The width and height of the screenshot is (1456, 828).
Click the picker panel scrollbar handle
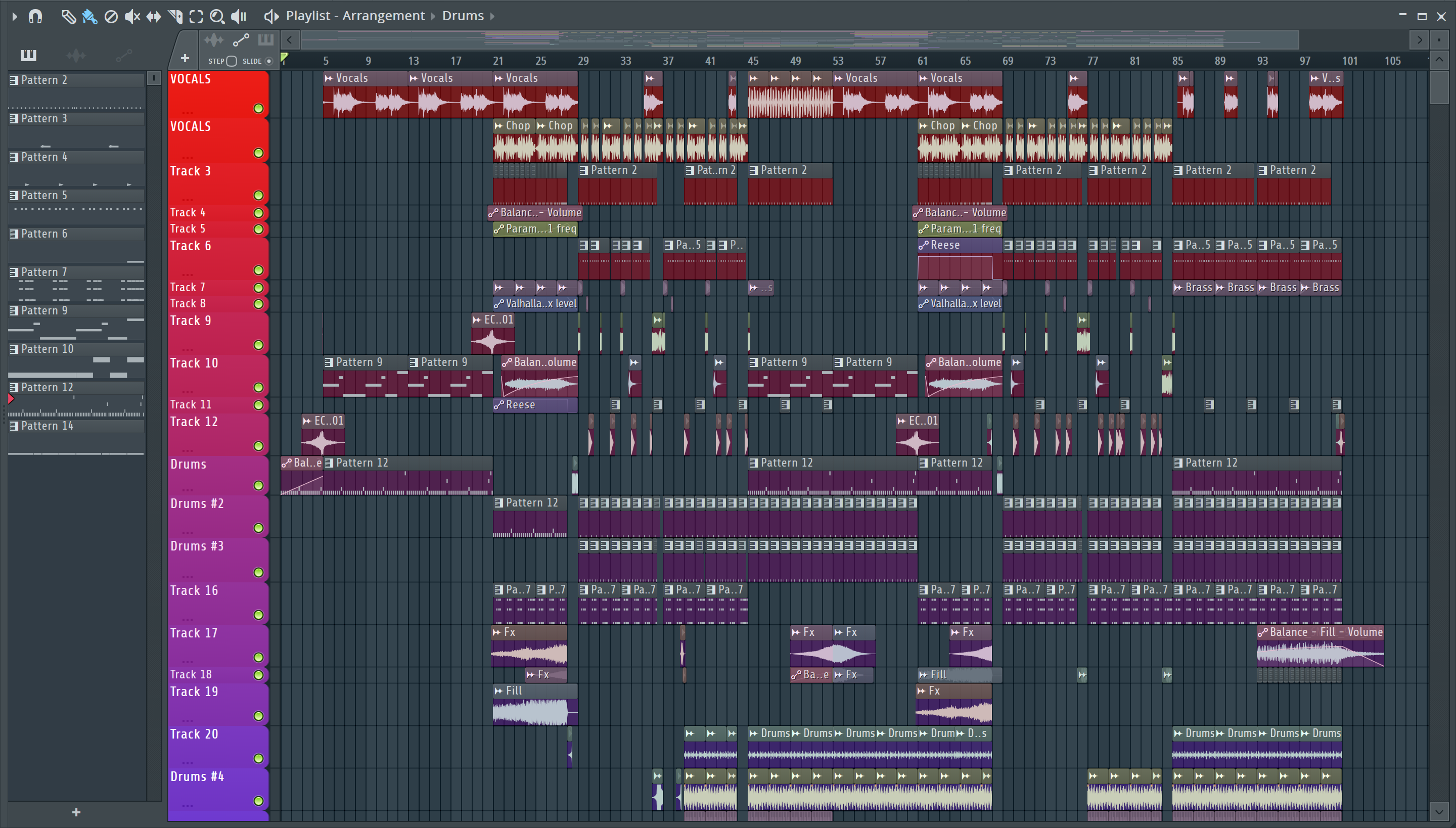coord(154,78)
